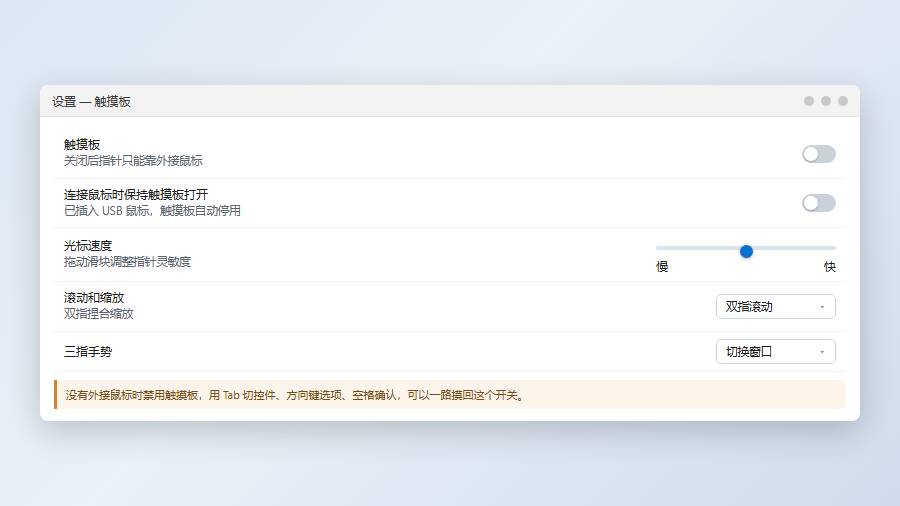Click the 光标速度 label

[88, 246]
